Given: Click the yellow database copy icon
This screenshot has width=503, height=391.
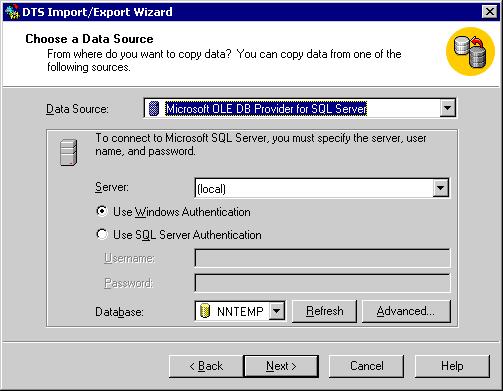Looking at the screenshot, I should coord(471,51).
